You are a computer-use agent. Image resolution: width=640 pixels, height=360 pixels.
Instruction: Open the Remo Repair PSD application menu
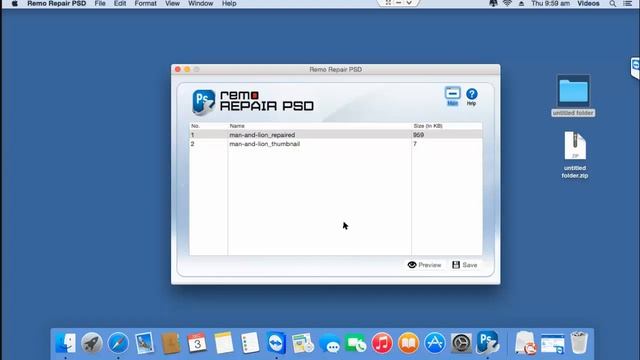(x=56, y=4)
